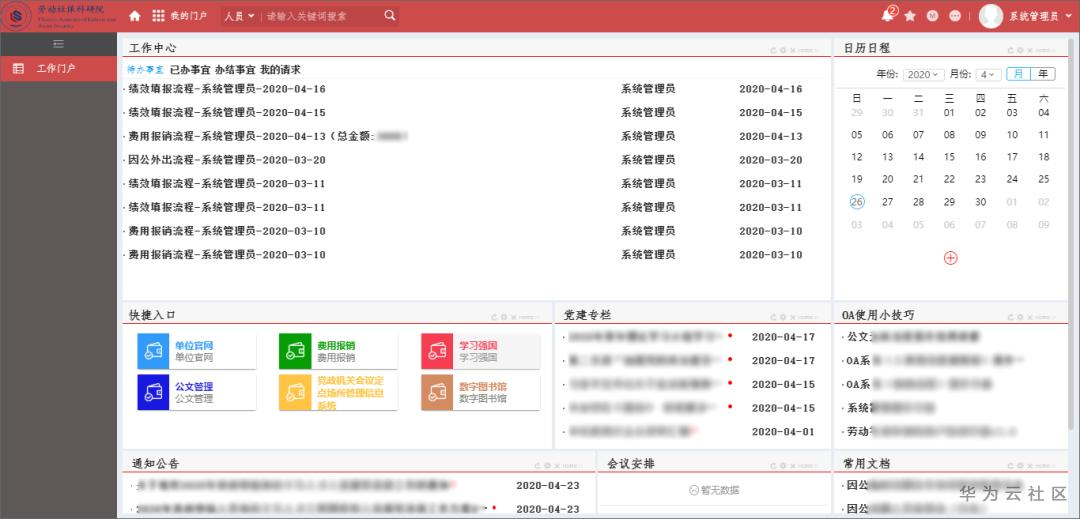Add a schedule with red plus icon

click(x=951, y=258)
